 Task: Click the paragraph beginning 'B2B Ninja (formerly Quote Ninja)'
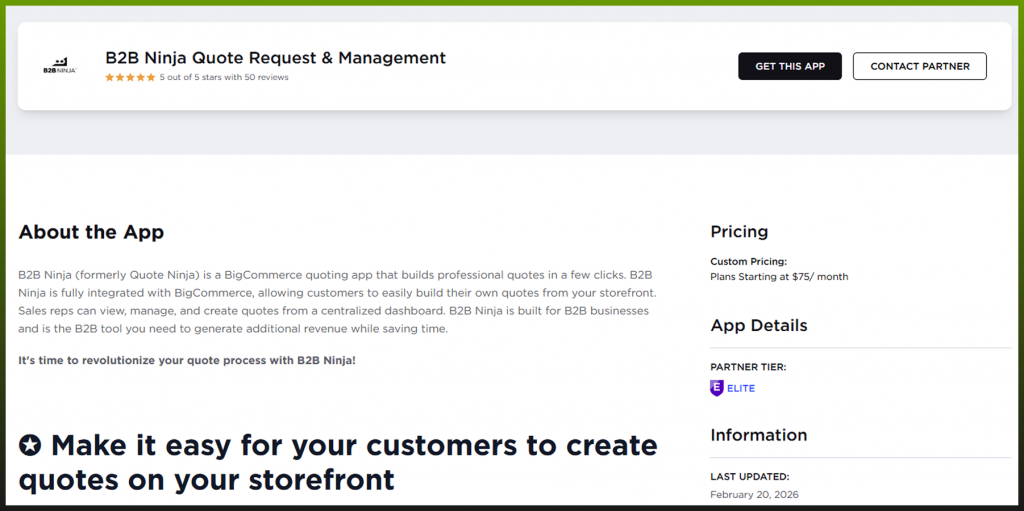tap(336, 301)
